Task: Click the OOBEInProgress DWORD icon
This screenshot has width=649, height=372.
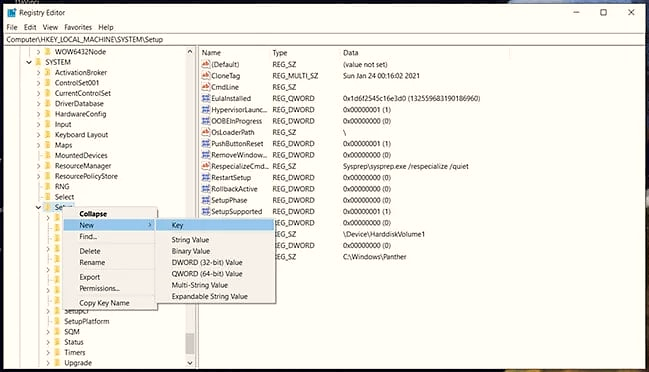Action: click(206, 121)
